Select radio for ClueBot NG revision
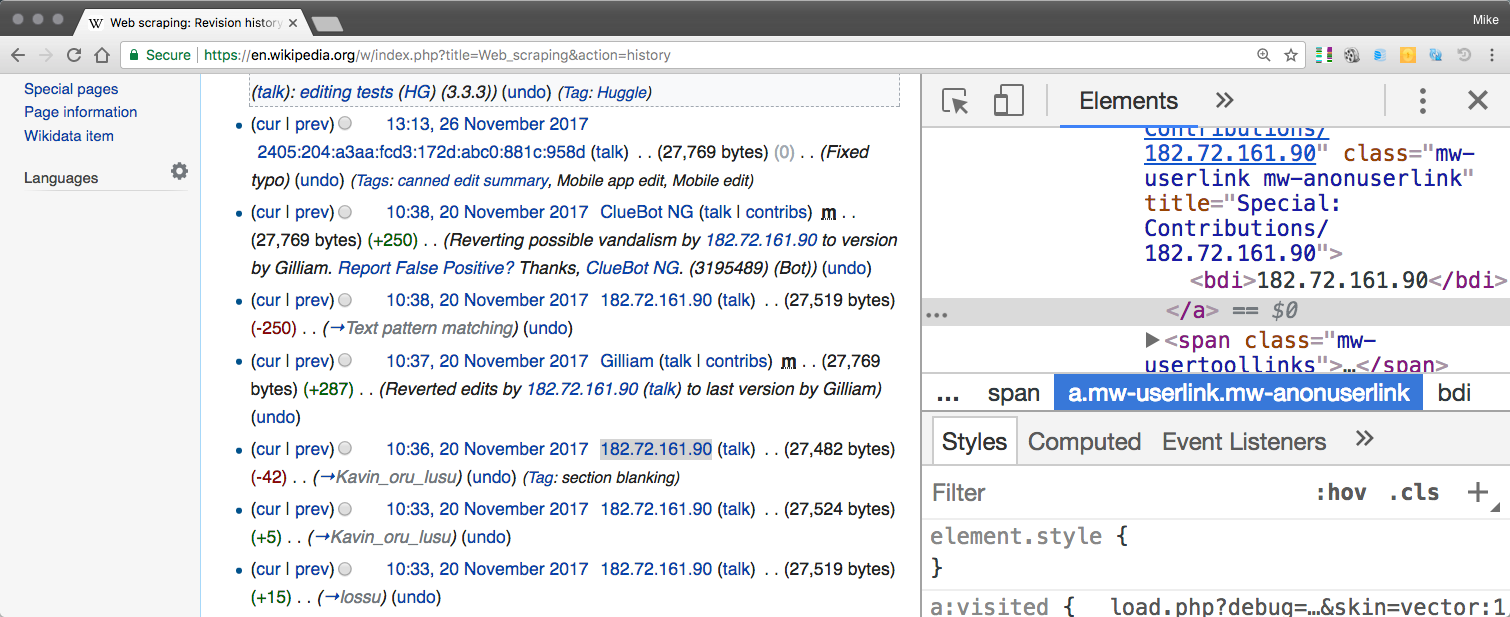 pos(345,212)
